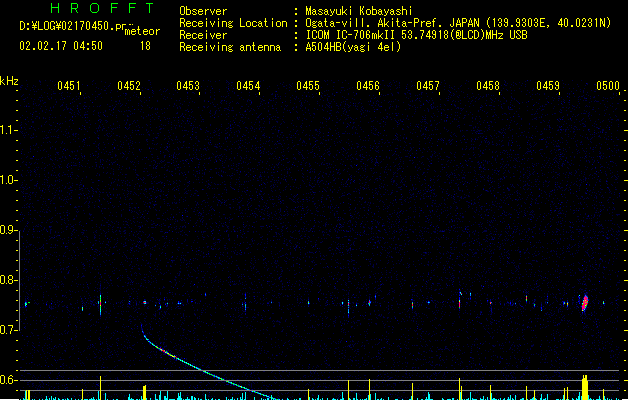Click the date stamp 02.02.17 04:50
This screenshot has width=629, height=400.
click(61, 46)
